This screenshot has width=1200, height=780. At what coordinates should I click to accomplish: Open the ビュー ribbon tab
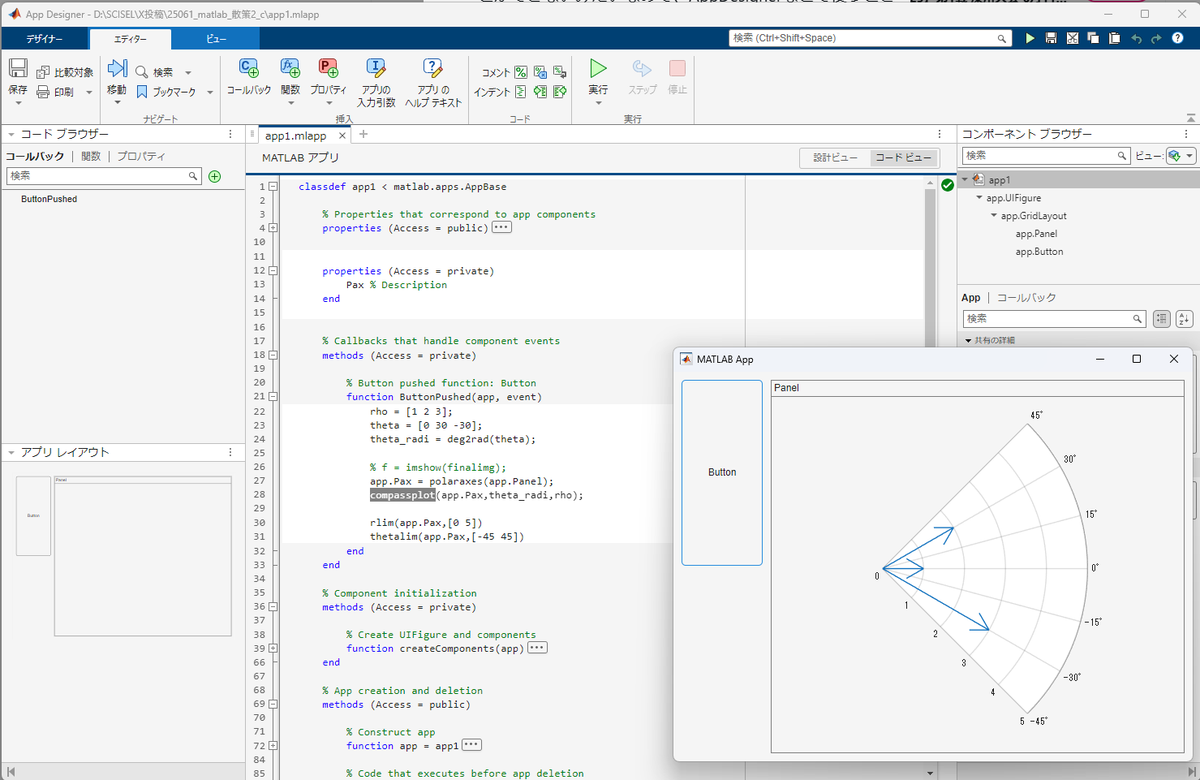pyautogui.click(x=216, y=38)
